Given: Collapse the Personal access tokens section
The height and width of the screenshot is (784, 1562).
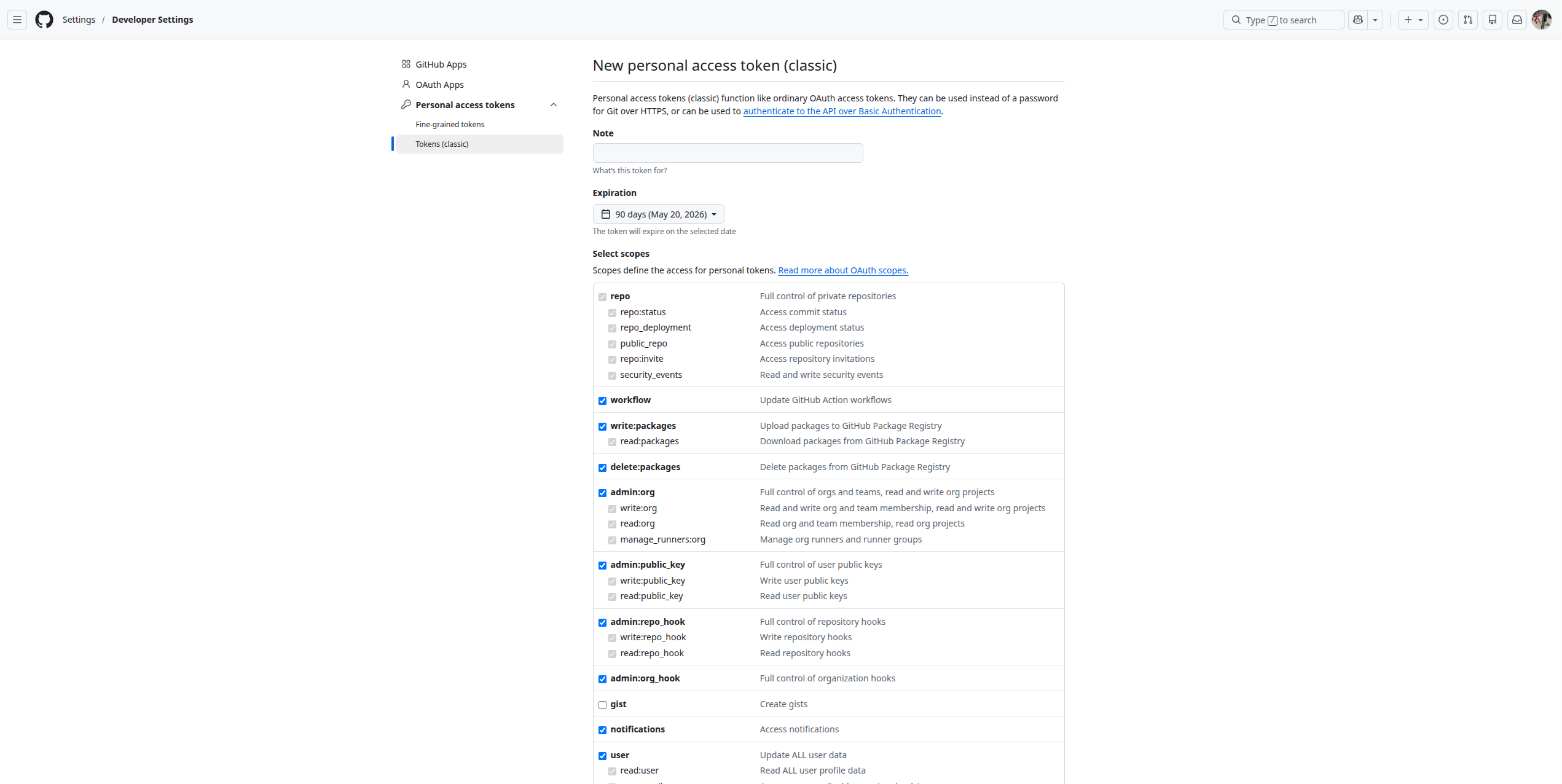Looking at the screenshot, I should click(554, 104).
